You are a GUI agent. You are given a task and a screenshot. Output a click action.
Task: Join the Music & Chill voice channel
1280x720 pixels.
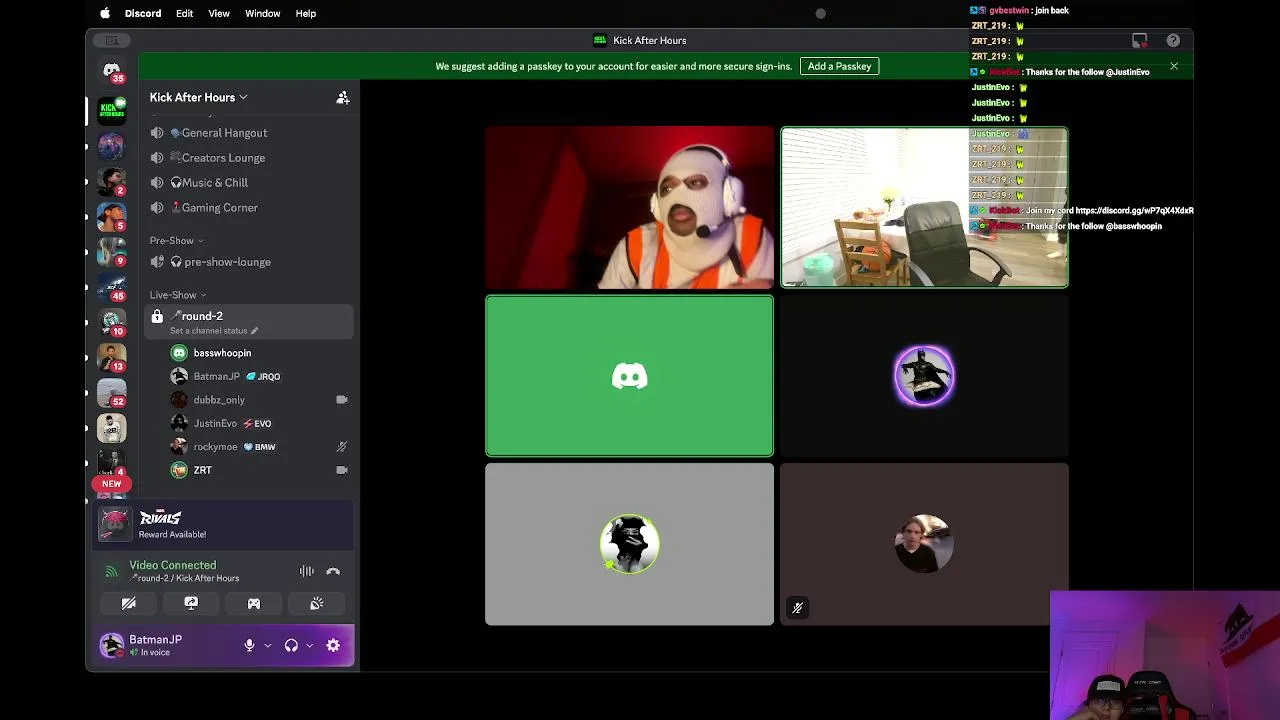pyautogui.click(x=250, y=183)
